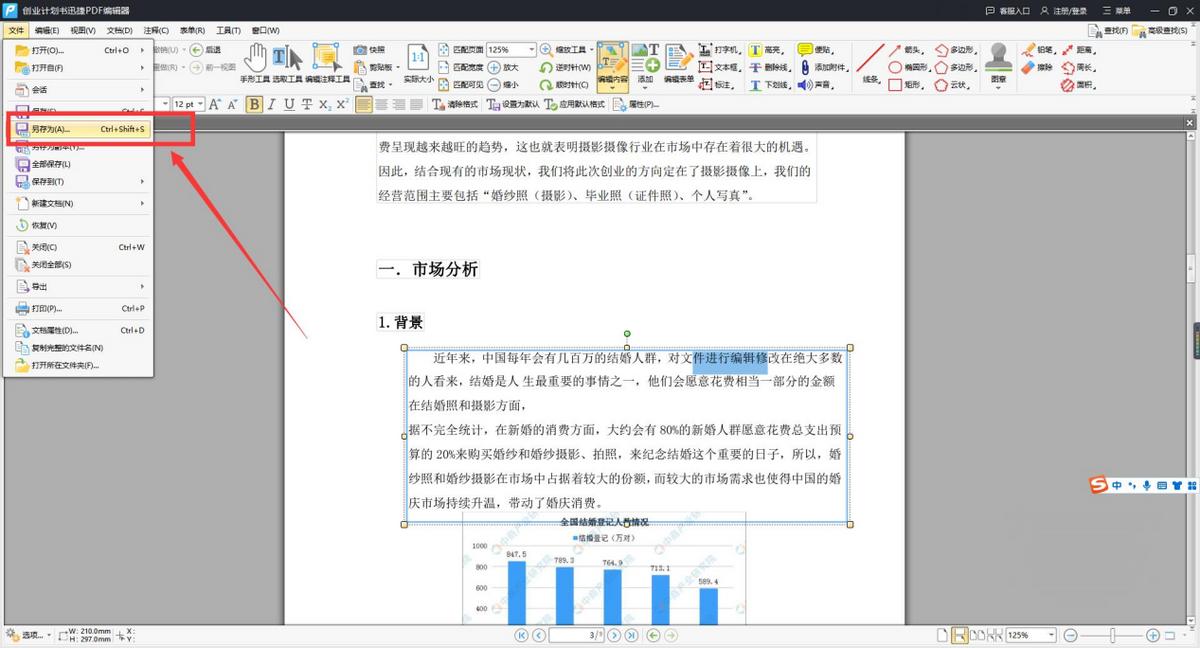Image resolution: width=1200 pixels, height=648 pixels.
Task: Toggle underline formatting on the toolbar
Action: (291, 103)
